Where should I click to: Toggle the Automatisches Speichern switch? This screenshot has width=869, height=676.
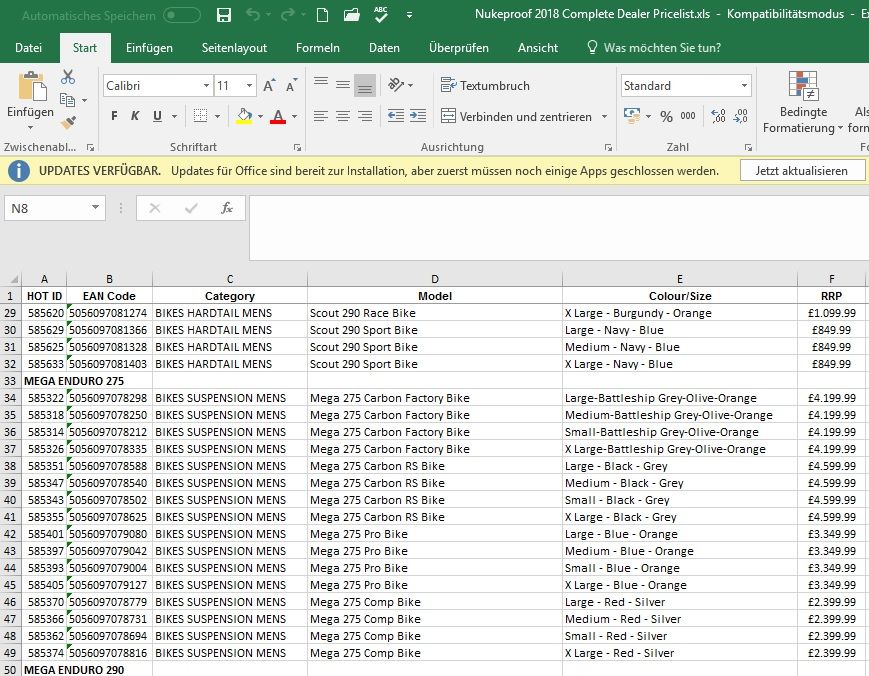click(x=182, y=16)
